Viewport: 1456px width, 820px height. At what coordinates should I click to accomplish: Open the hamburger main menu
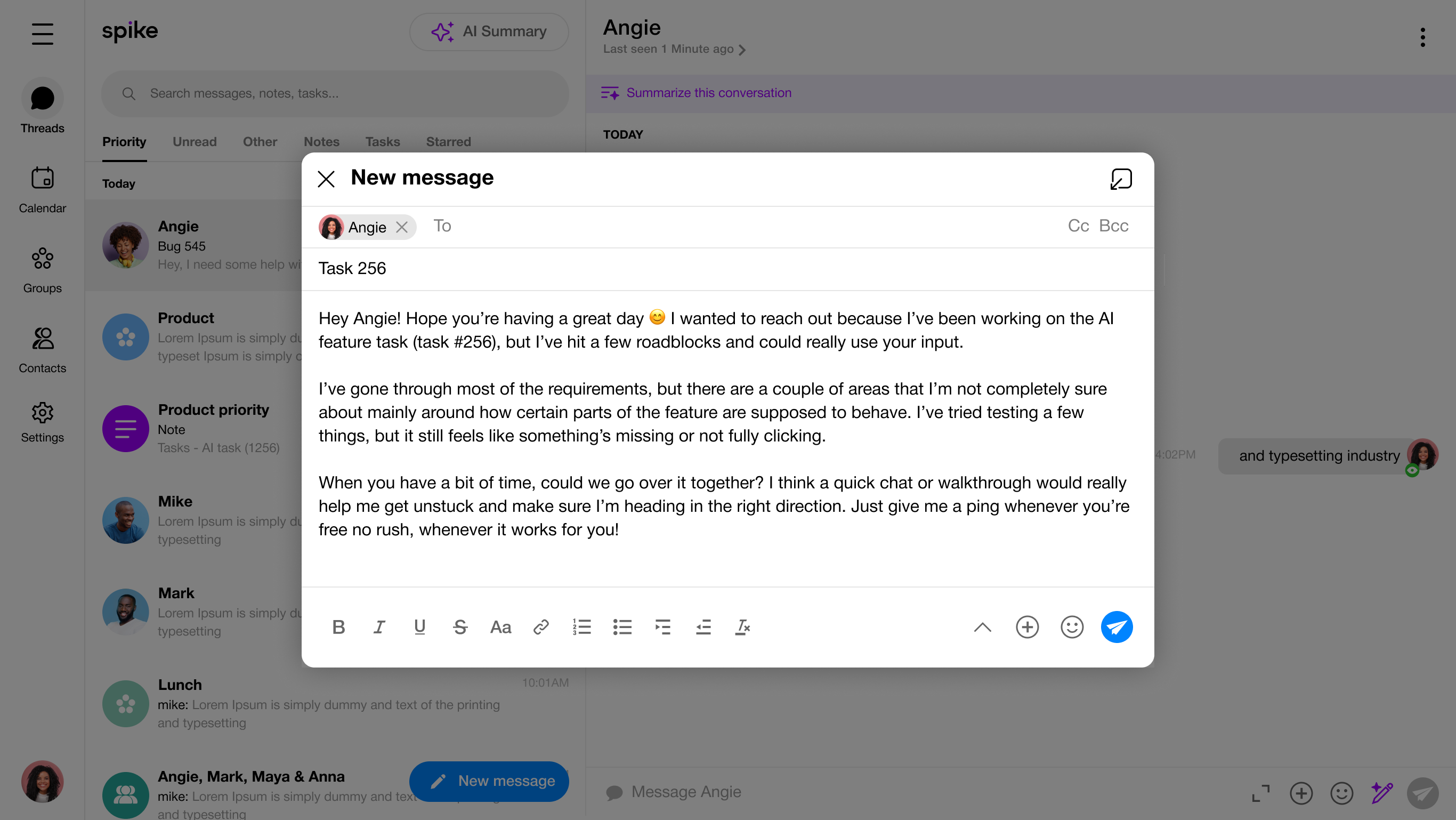point(43,34)
